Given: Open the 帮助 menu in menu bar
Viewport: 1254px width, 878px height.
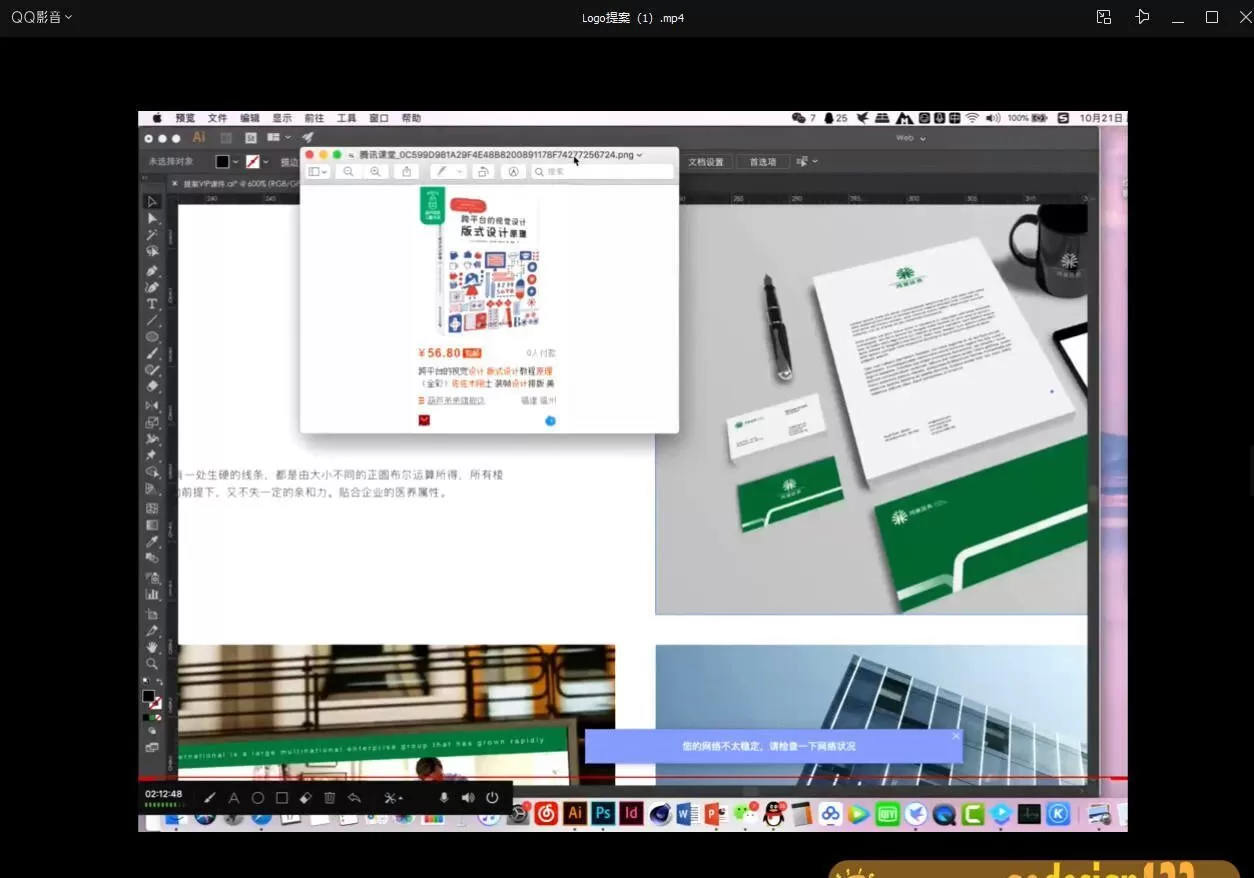Looking at the screenshot, I should (411, 118).
